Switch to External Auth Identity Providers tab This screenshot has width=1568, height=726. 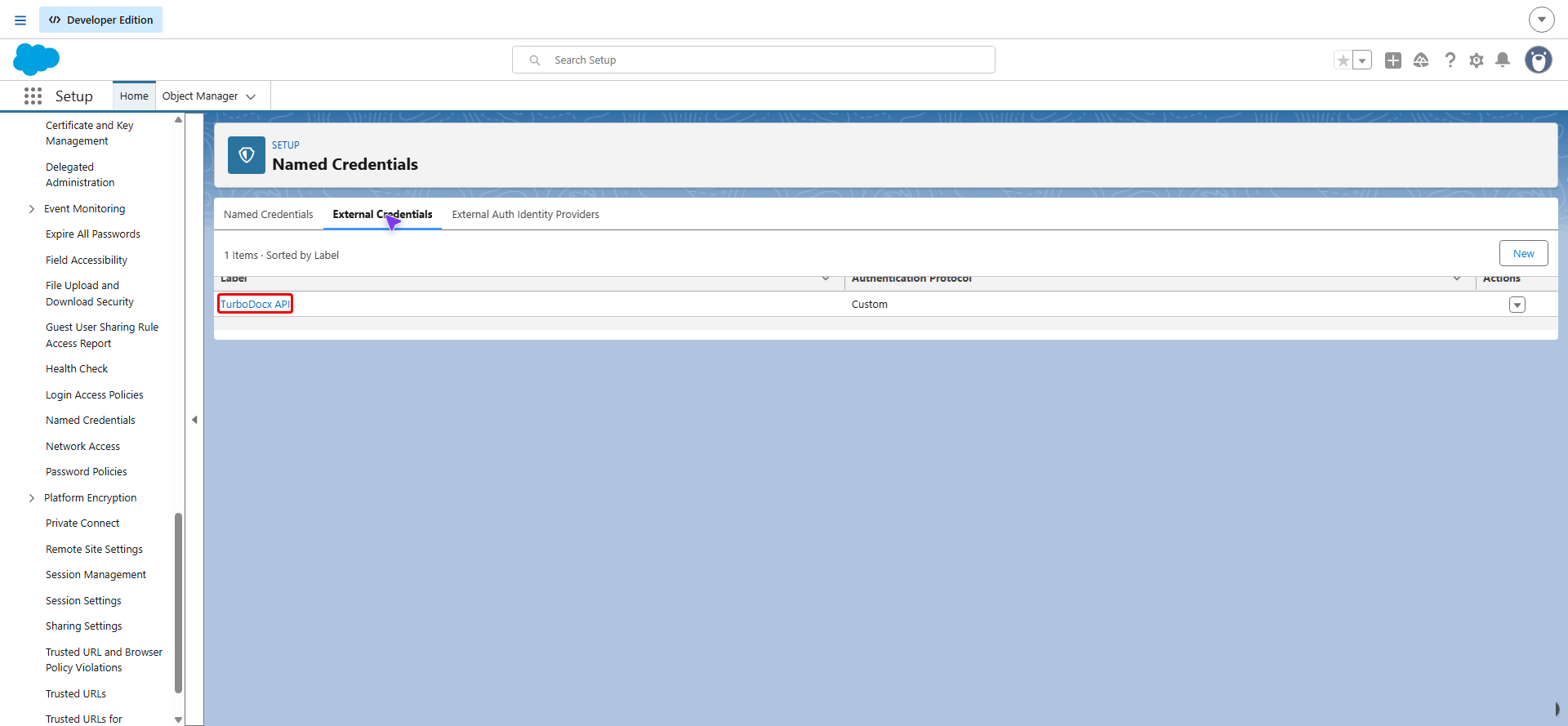pos(526,215)
